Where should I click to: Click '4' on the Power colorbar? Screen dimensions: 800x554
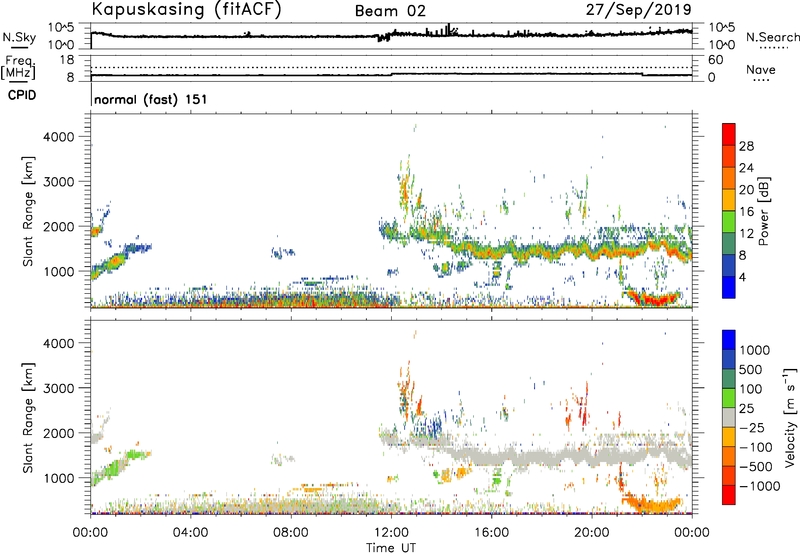point(742,277)
